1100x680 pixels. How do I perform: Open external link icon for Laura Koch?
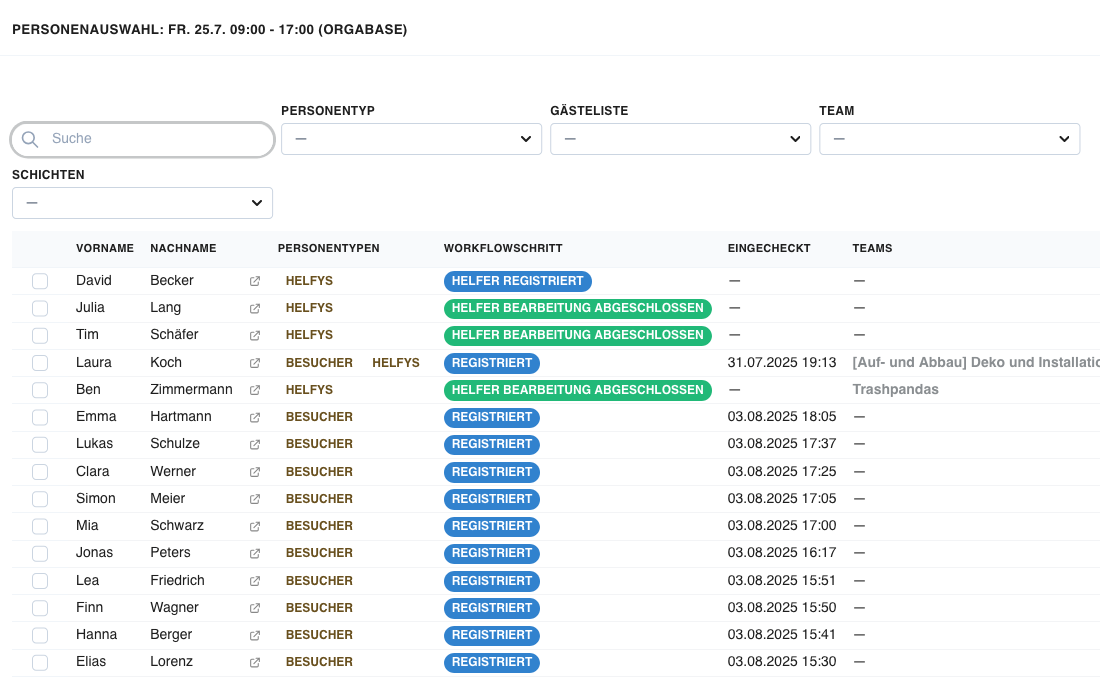(255, 364)
